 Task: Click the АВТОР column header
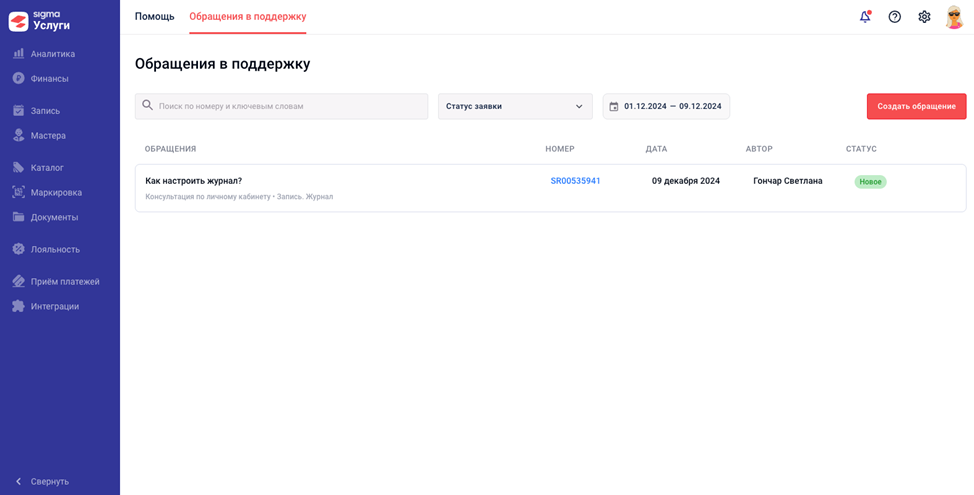click(759, 149)
